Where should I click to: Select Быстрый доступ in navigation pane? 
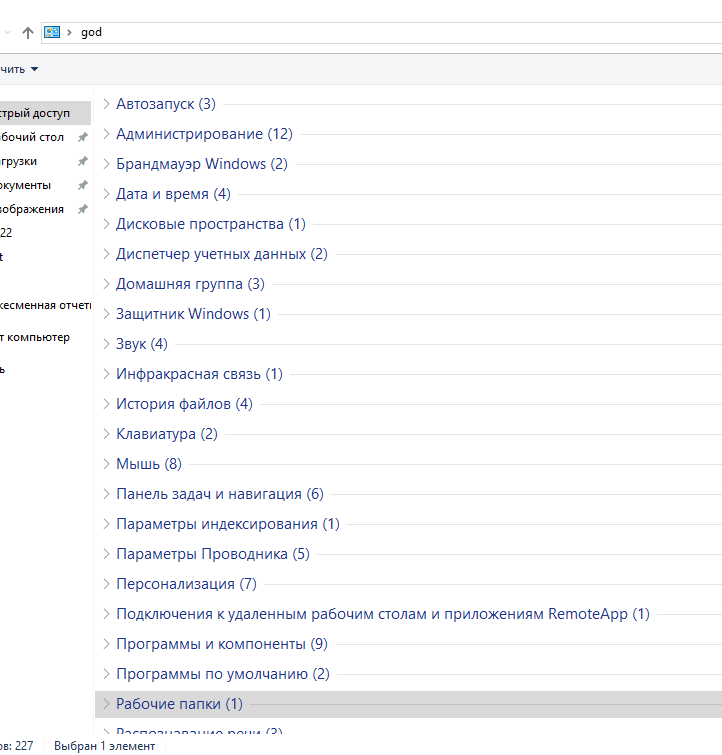point(36,113)
